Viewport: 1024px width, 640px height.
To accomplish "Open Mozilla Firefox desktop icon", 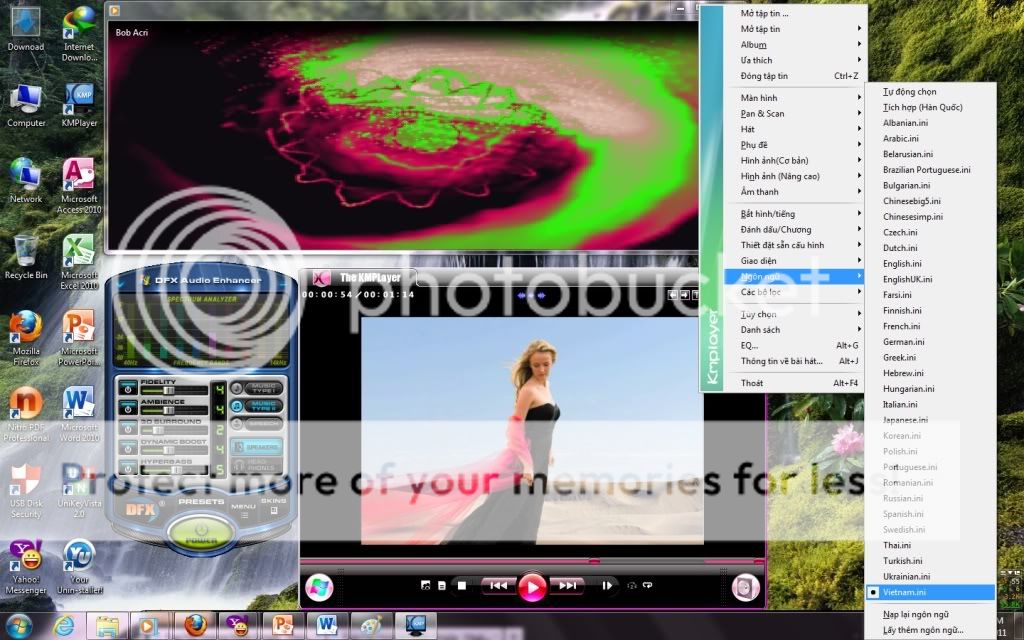I will (x=26, y=339).
